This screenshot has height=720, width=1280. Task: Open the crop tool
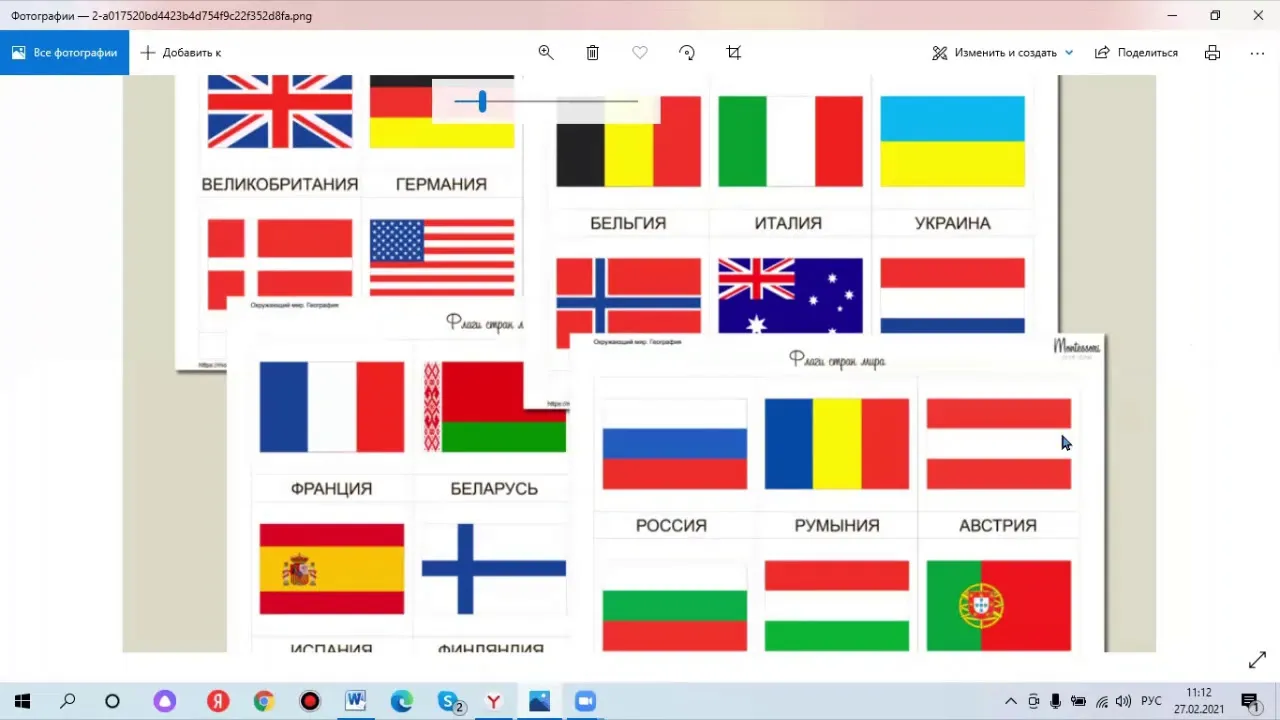[x=734, y=53]
